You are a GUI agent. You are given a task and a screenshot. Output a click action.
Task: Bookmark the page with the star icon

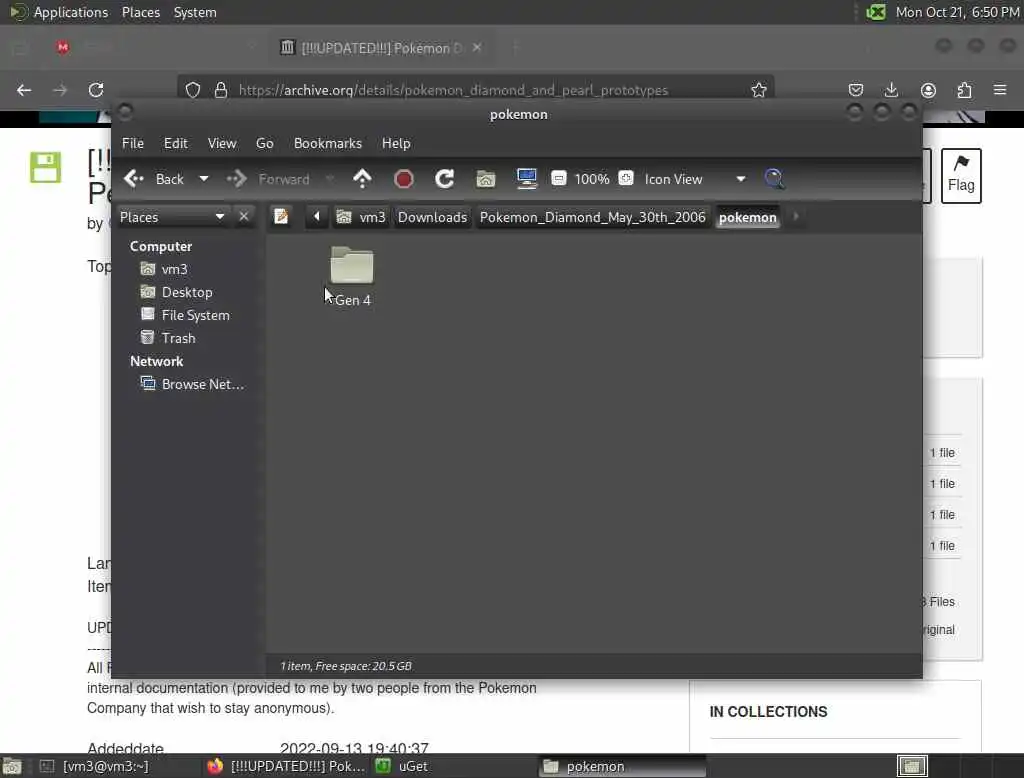click(x=758, y=89)
